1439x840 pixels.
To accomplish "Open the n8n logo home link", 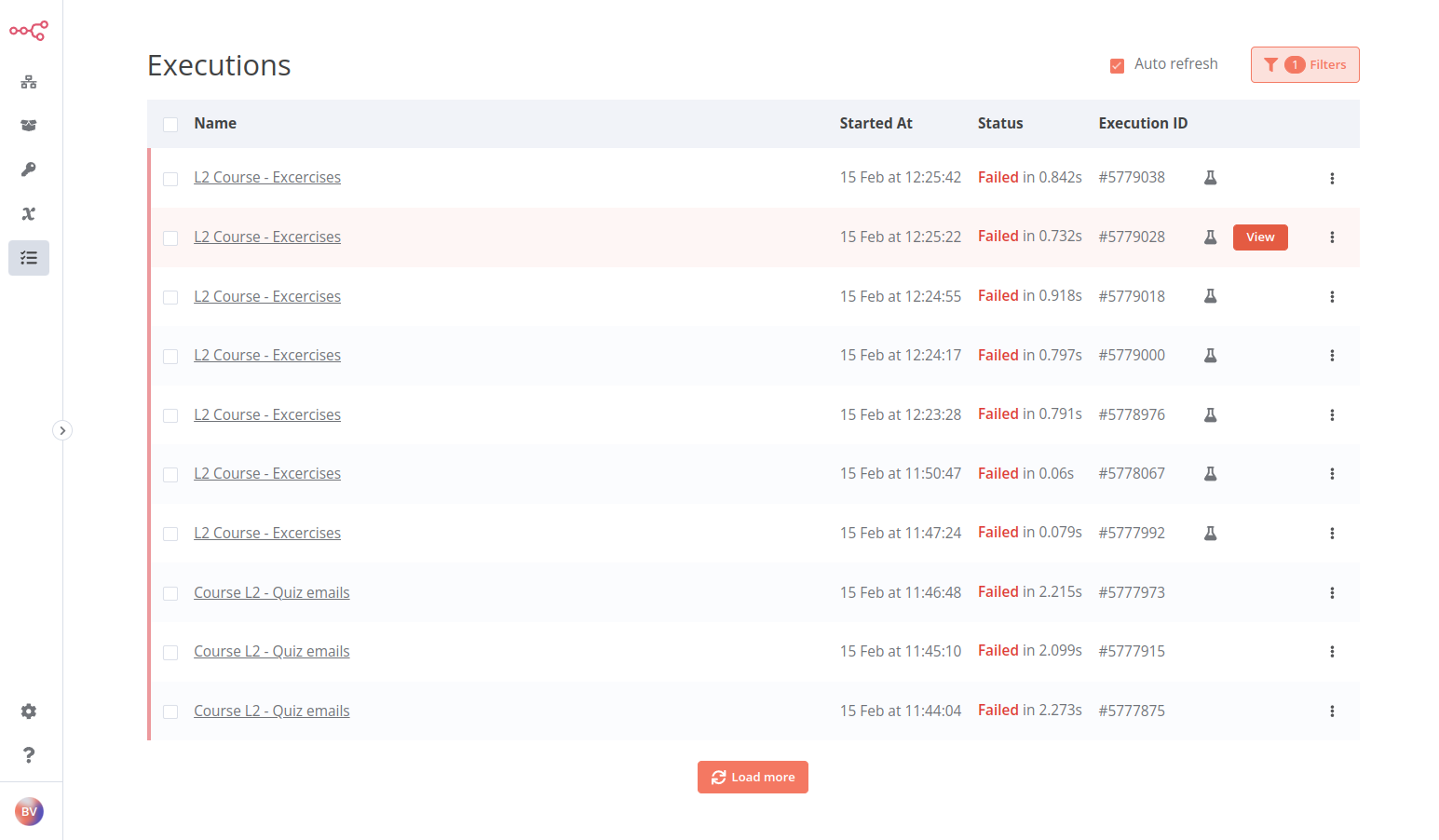I will (29, 31).
